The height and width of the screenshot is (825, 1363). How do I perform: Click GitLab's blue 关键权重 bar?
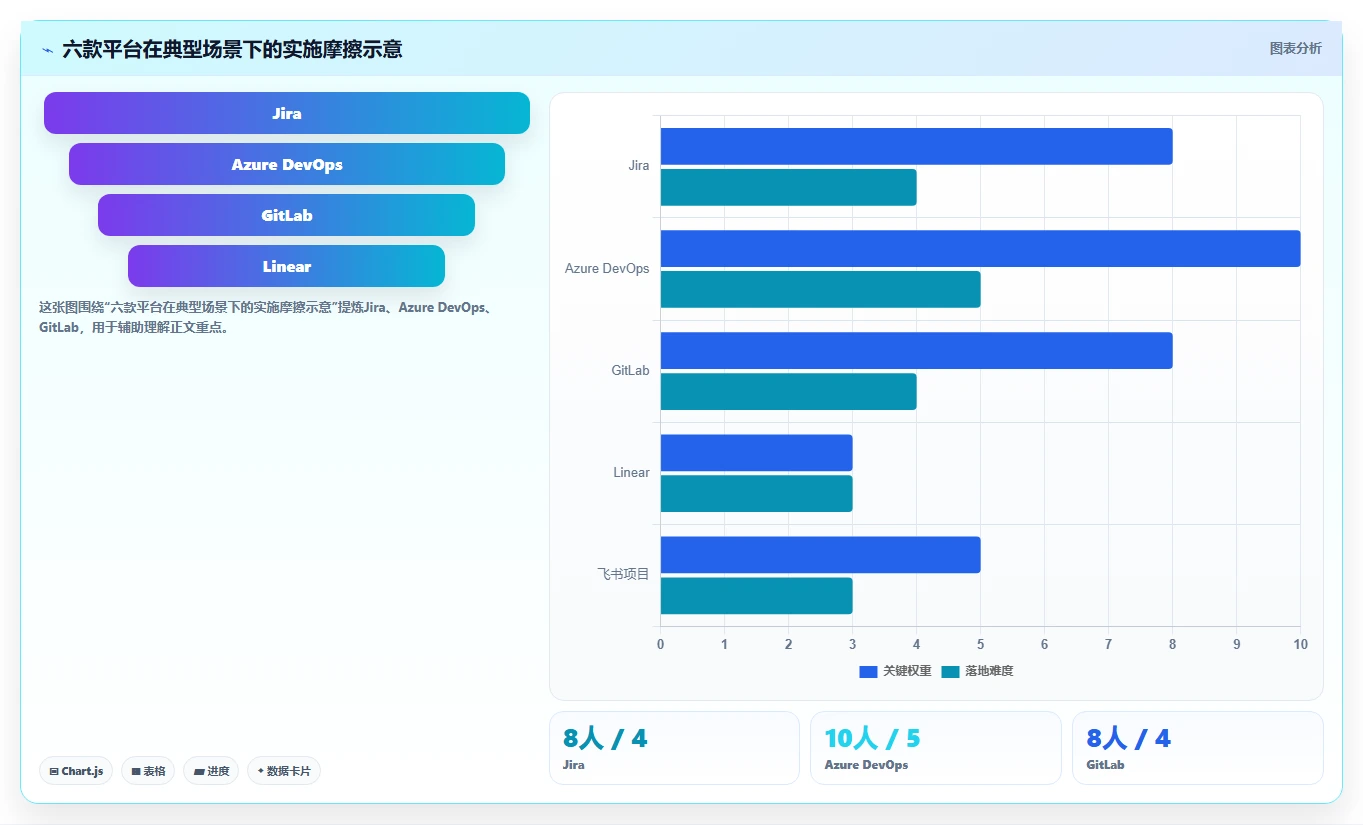pos(916,350)
